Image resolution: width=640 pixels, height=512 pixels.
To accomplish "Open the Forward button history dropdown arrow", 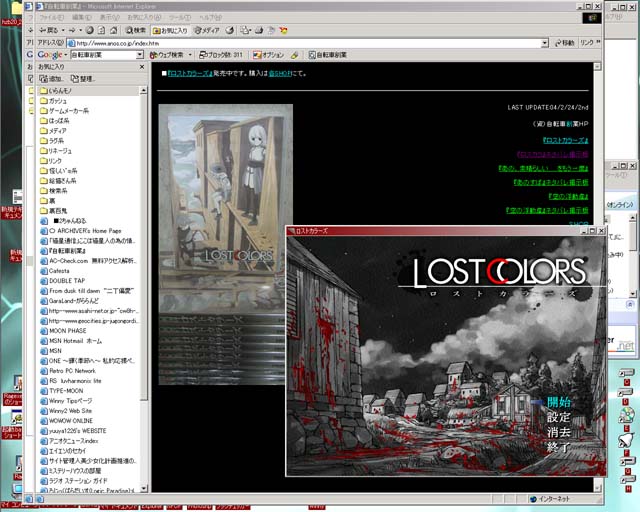I will [x=80, y=30].
